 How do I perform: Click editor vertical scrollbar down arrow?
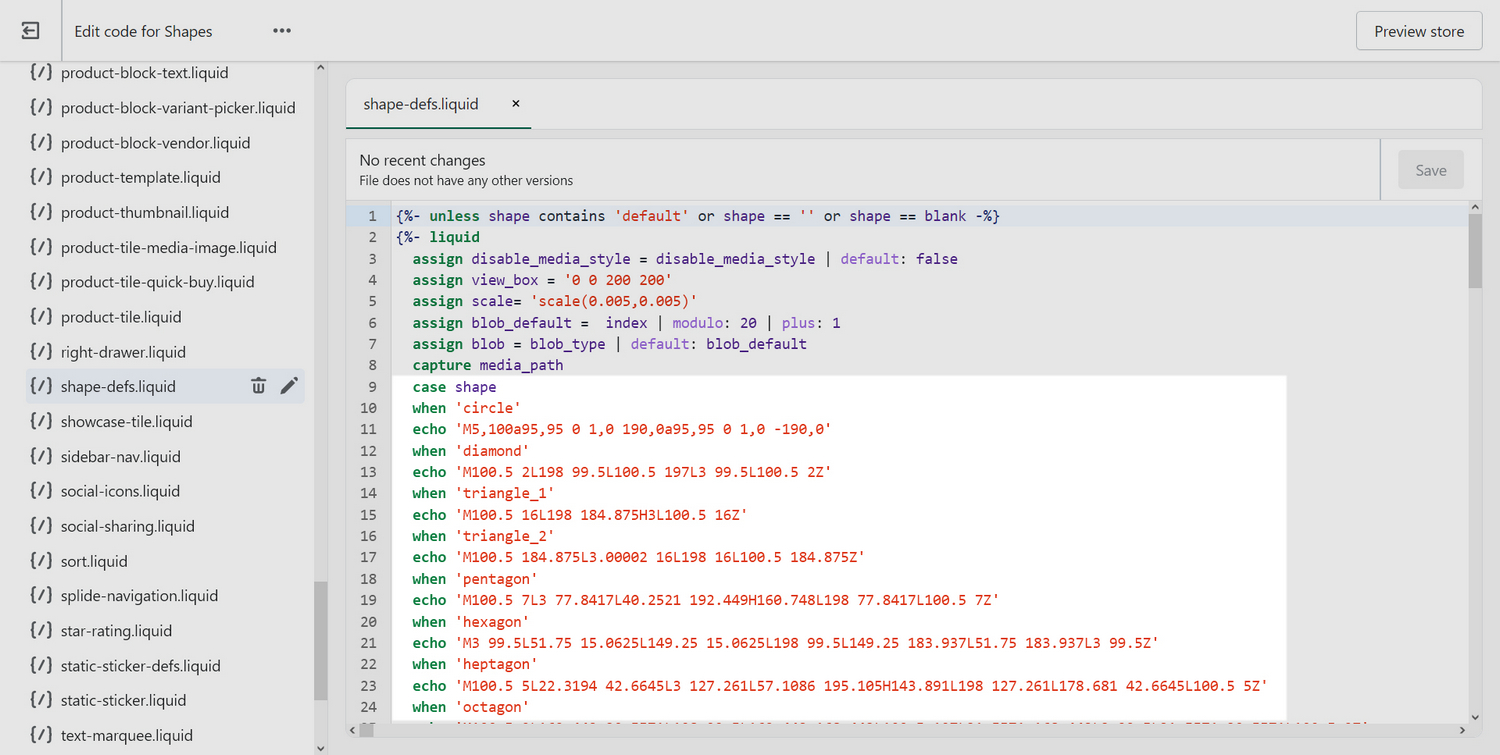pos(1475,717)
